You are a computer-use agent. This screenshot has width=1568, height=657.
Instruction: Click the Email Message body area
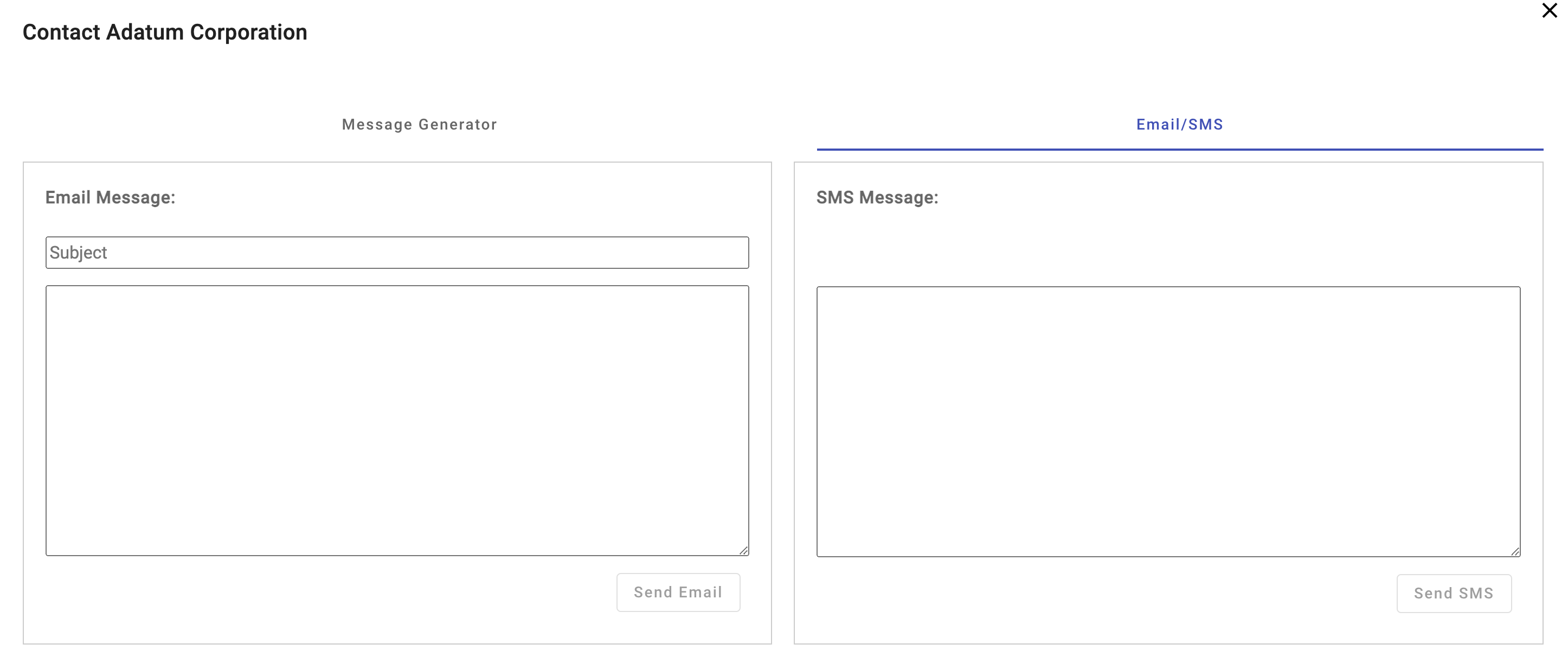398,421
